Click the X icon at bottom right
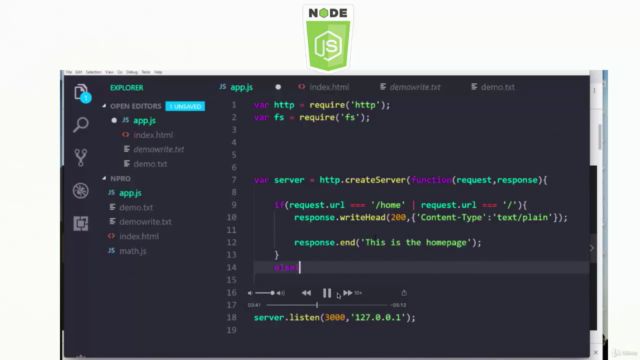The image size is (640, 360). coord(596,352)
